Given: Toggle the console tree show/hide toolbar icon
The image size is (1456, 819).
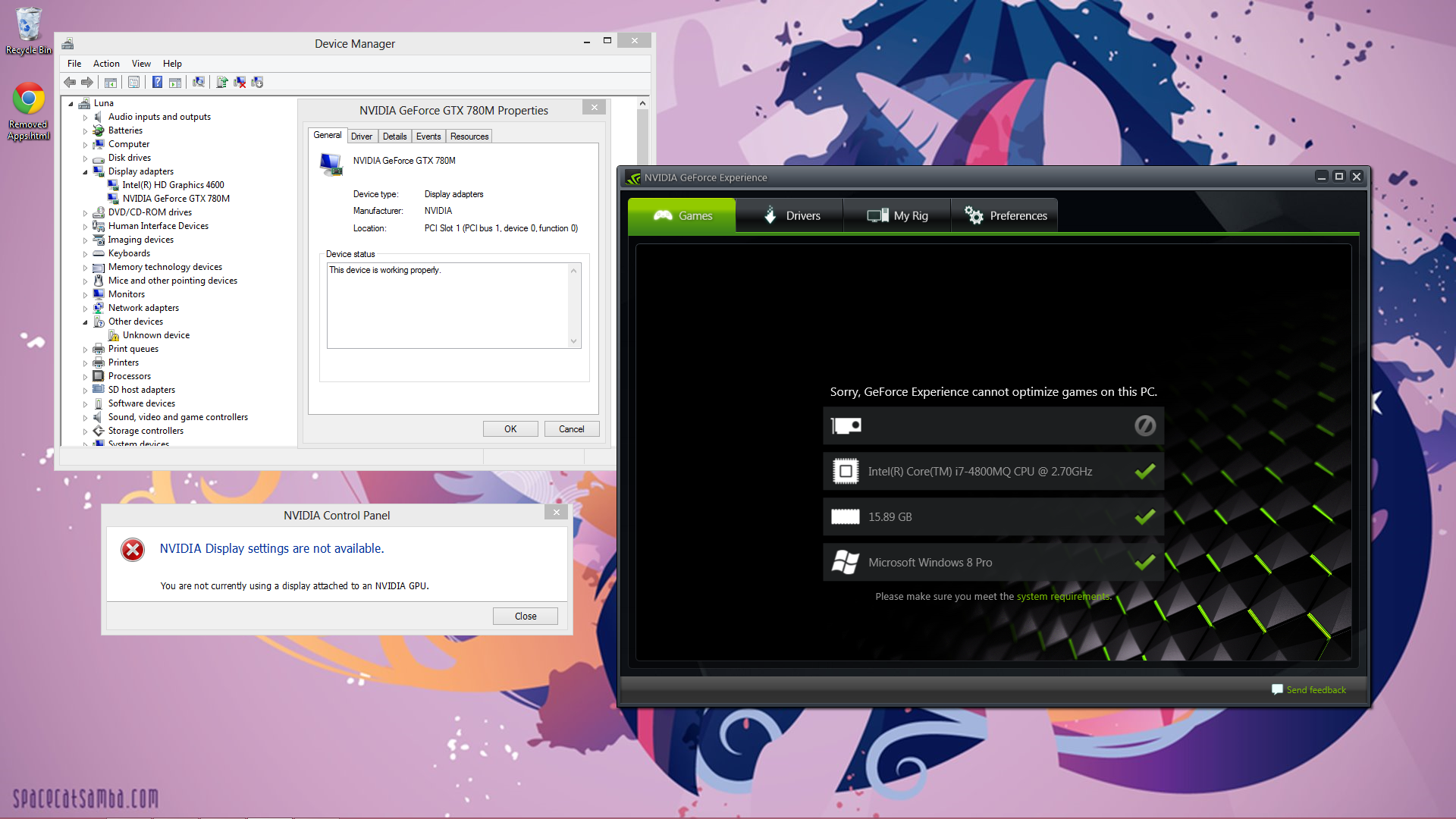Looking at the screenshot, I should pyautogui.click(x=111, y=82).
